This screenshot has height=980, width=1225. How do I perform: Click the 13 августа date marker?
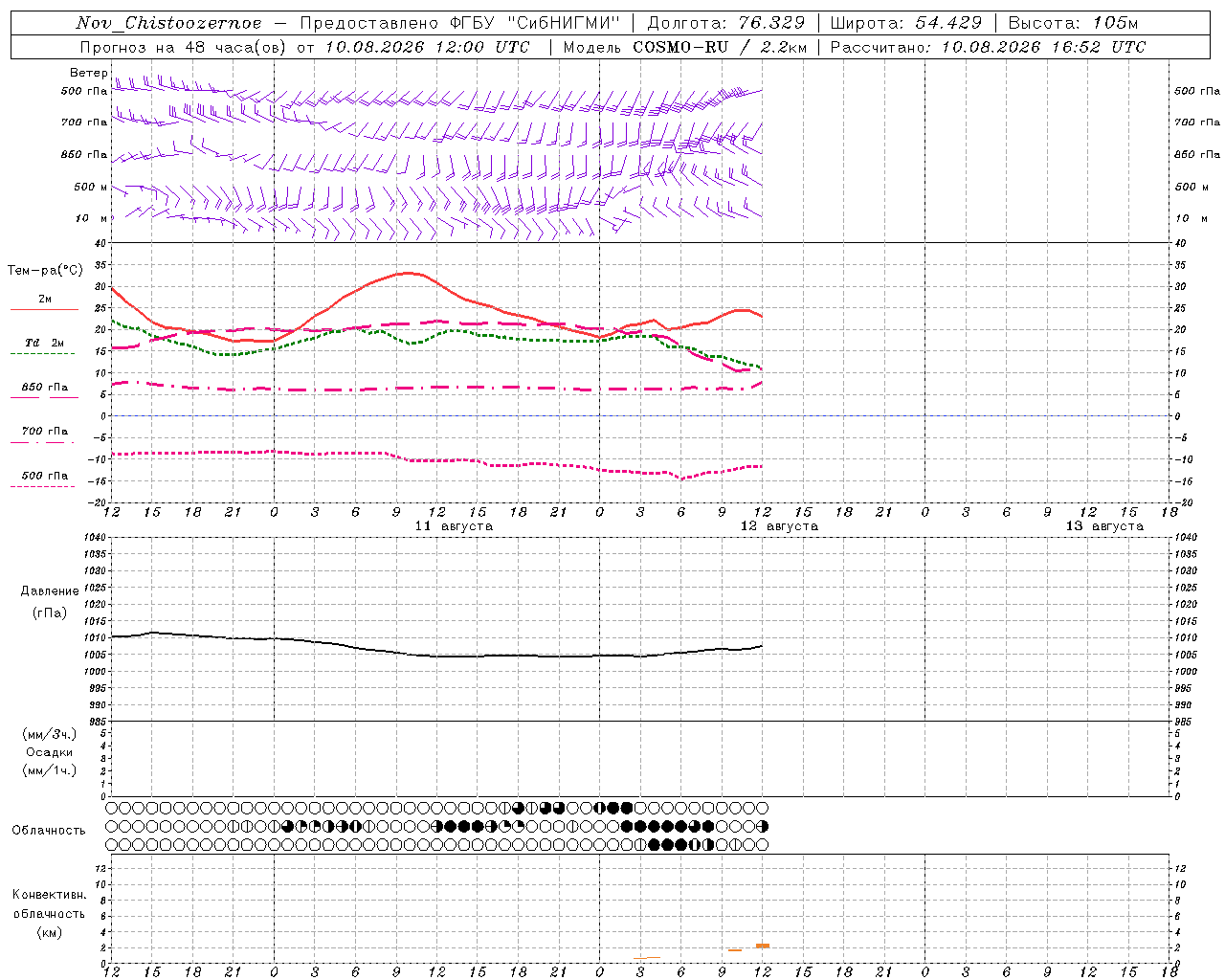tap(1104, 526)
